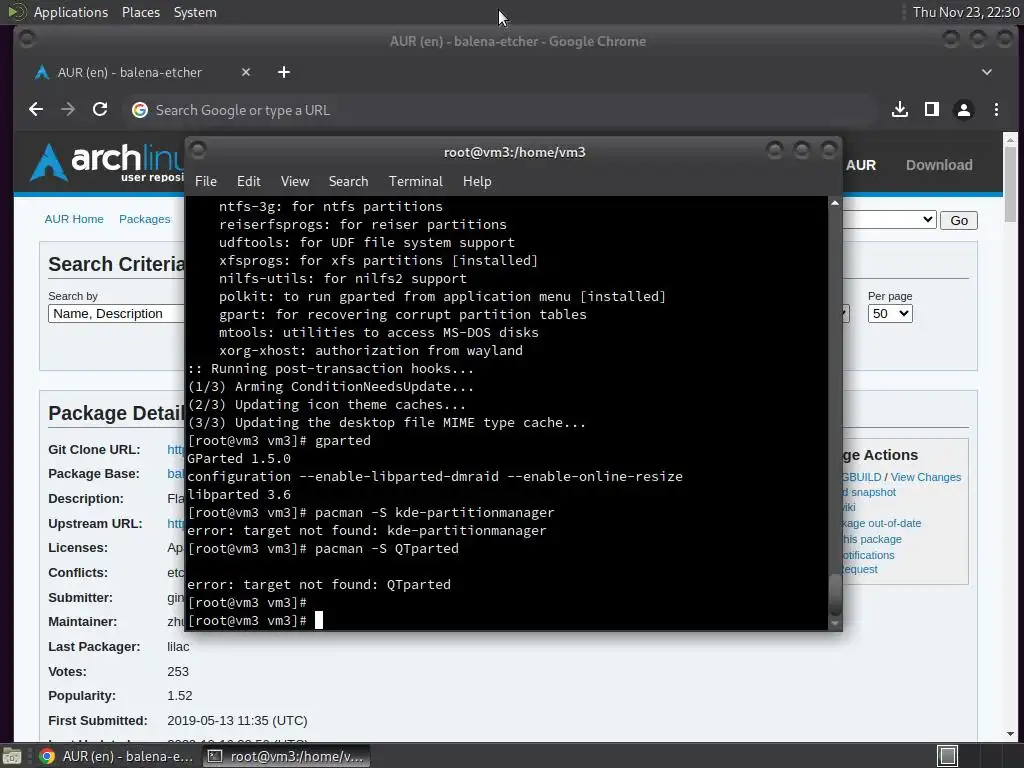Click Popularity value 1.52
The image size is (1024, 768).
point(180,696)
